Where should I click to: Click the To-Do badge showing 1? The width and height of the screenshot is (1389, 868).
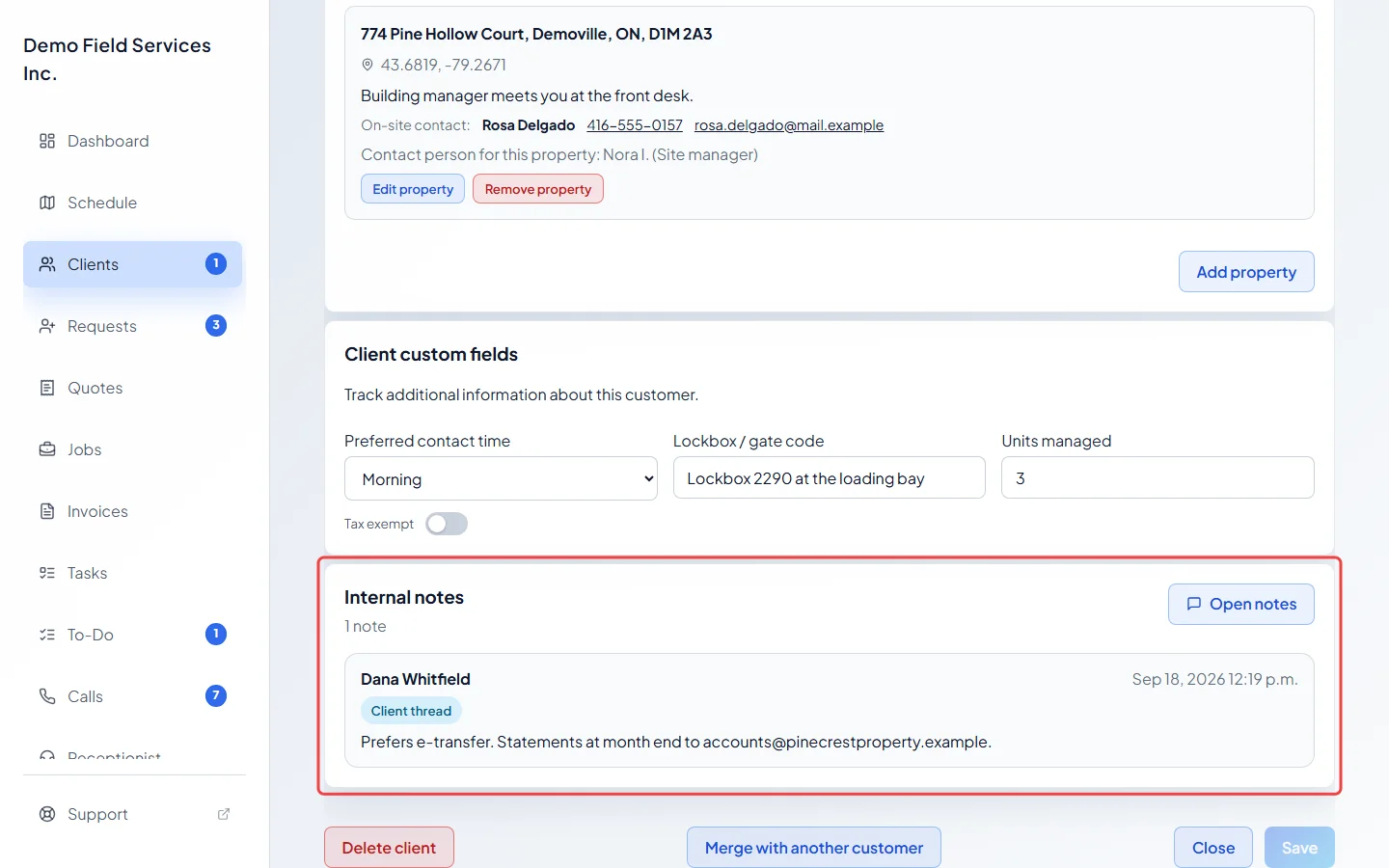216,634
